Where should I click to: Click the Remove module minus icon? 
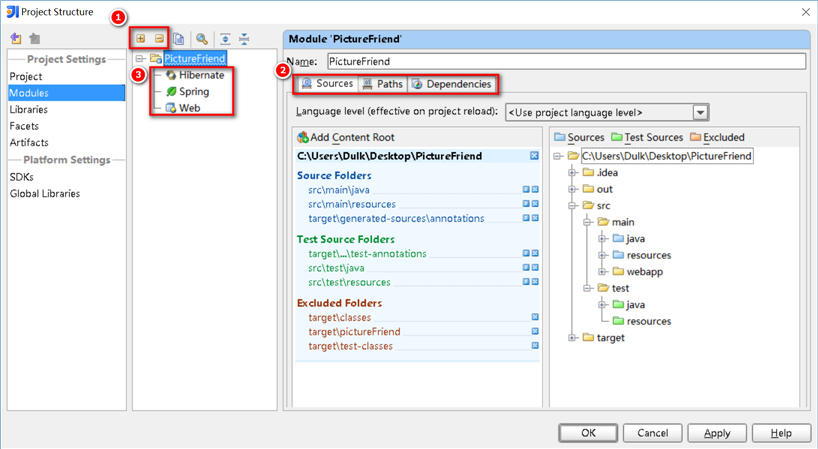tap(159, 39)
